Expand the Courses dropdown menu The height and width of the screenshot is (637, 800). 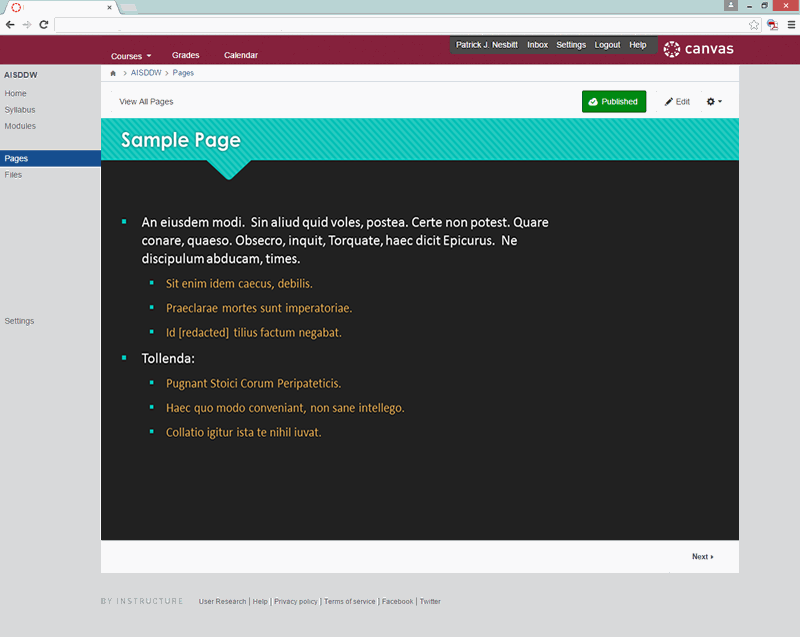point(131,56)
